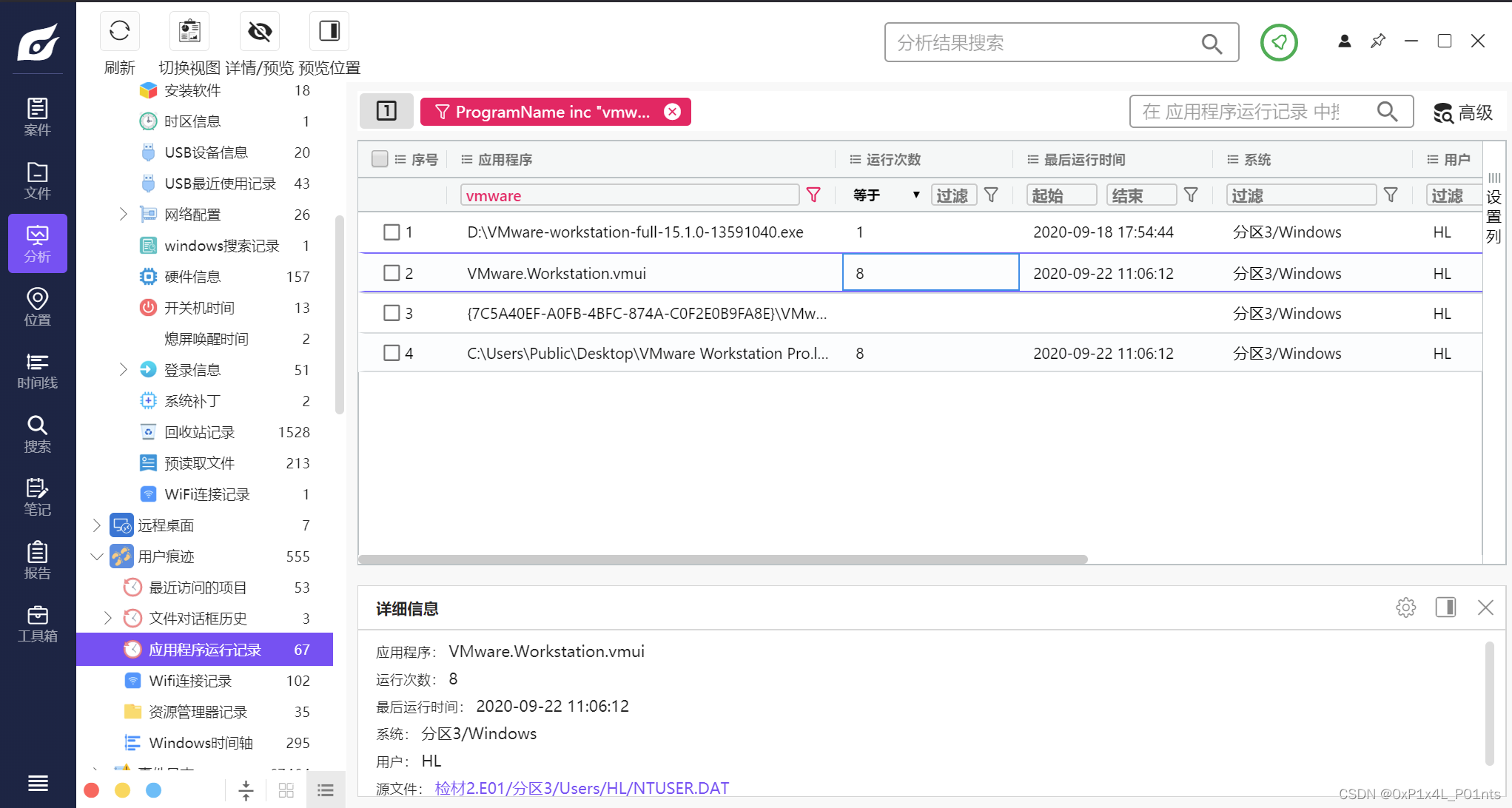This screenshot has height=808, width=1512.
Task: Click the blue dot at bottom bar
Action: (154, 790)
